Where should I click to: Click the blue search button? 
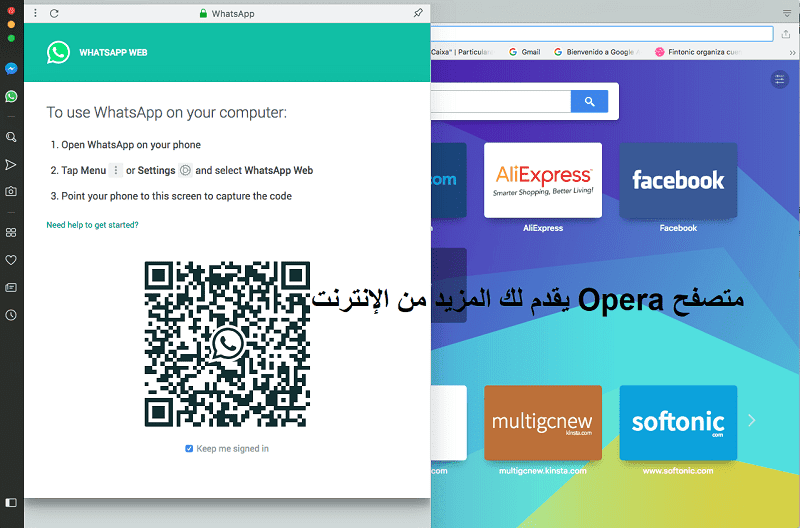(589, 102)
